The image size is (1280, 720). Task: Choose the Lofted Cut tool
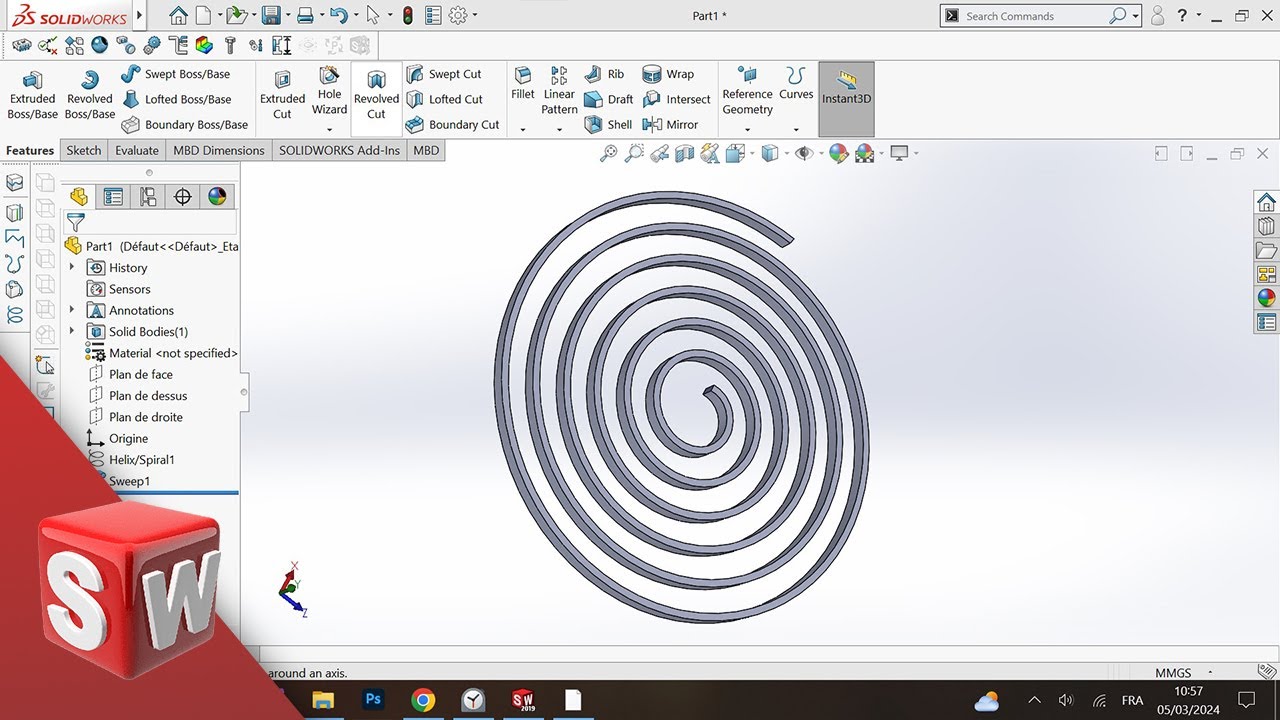pos(444,99)
